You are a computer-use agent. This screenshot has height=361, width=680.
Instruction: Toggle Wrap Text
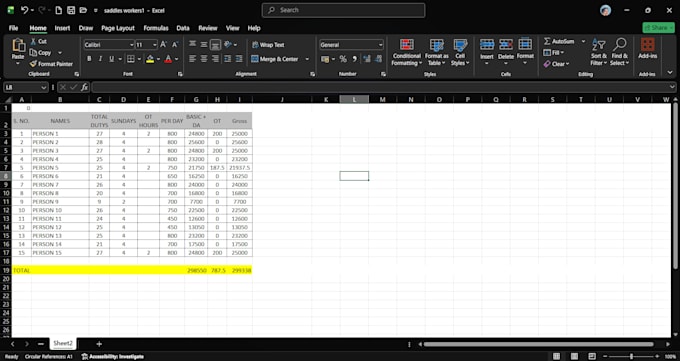coord(268,45)
